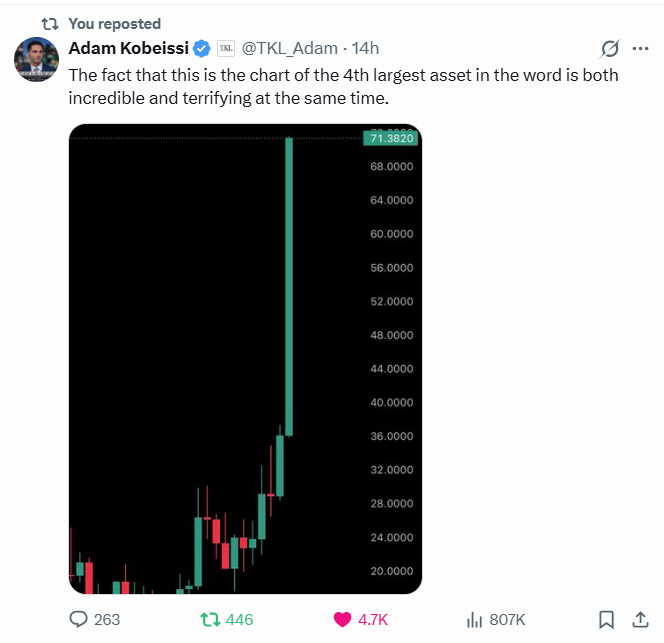Image resolution: width=664 pixels, height=643 pixels.
Task: Click the 807K views count
Action: pos(507,620)
